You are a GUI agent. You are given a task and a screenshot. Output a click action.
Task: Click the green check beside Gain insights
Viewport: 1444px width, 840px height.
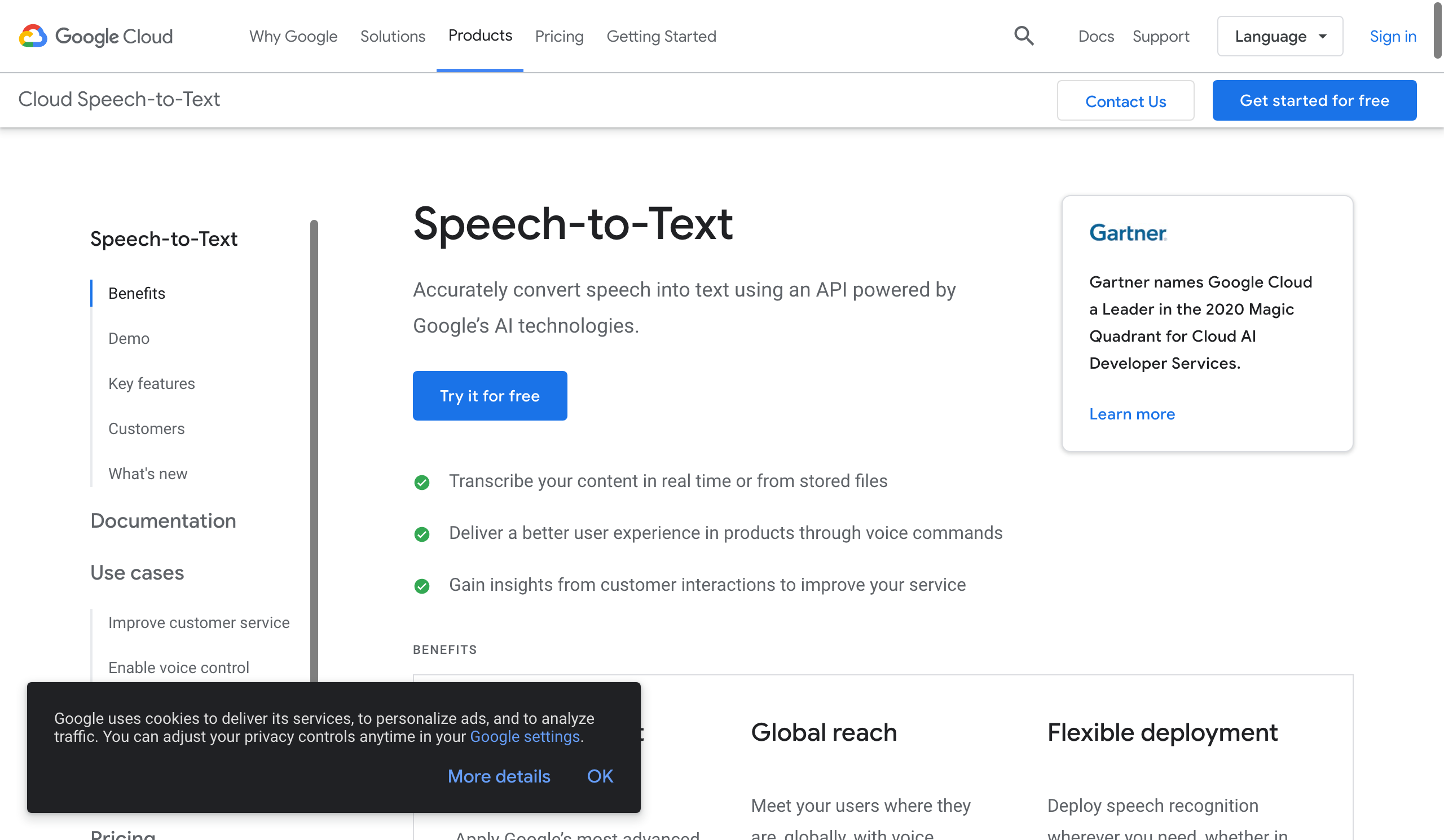click(422, 586)
